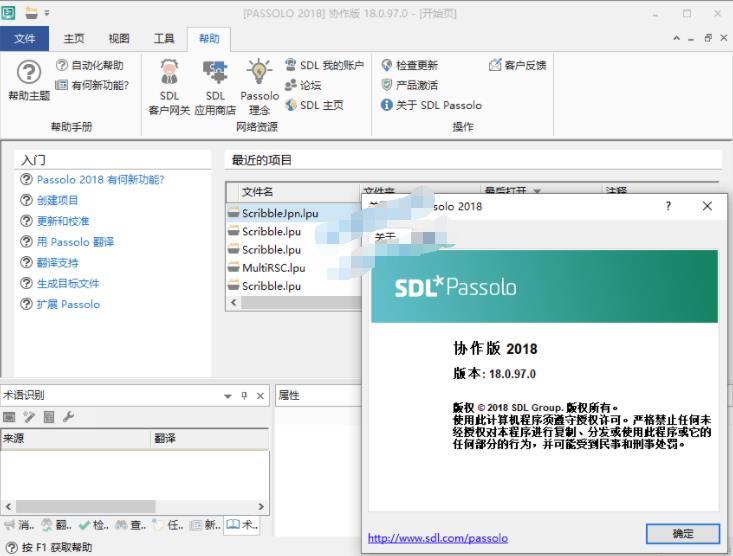Screen dimensions: 733x556
Task: Open Passolo Ideas (理念) lightbulb
Action: (x=259, y=87)
